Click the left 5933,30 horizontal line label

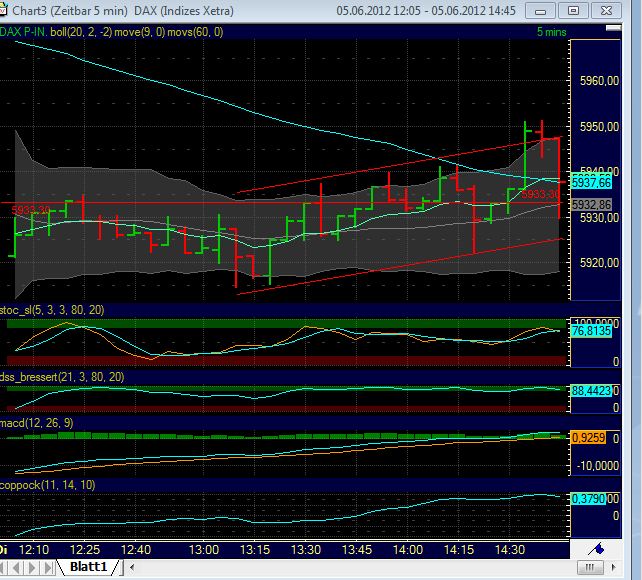[x=31, y=210]
